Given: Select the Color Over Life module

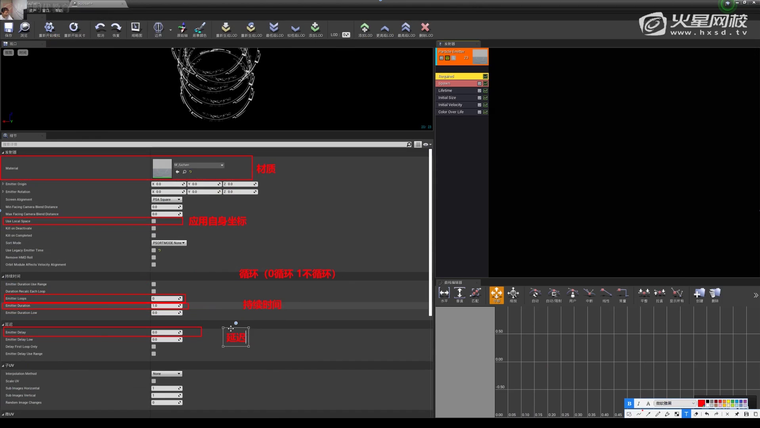Looking at the screenshot, I should (457, 111).
